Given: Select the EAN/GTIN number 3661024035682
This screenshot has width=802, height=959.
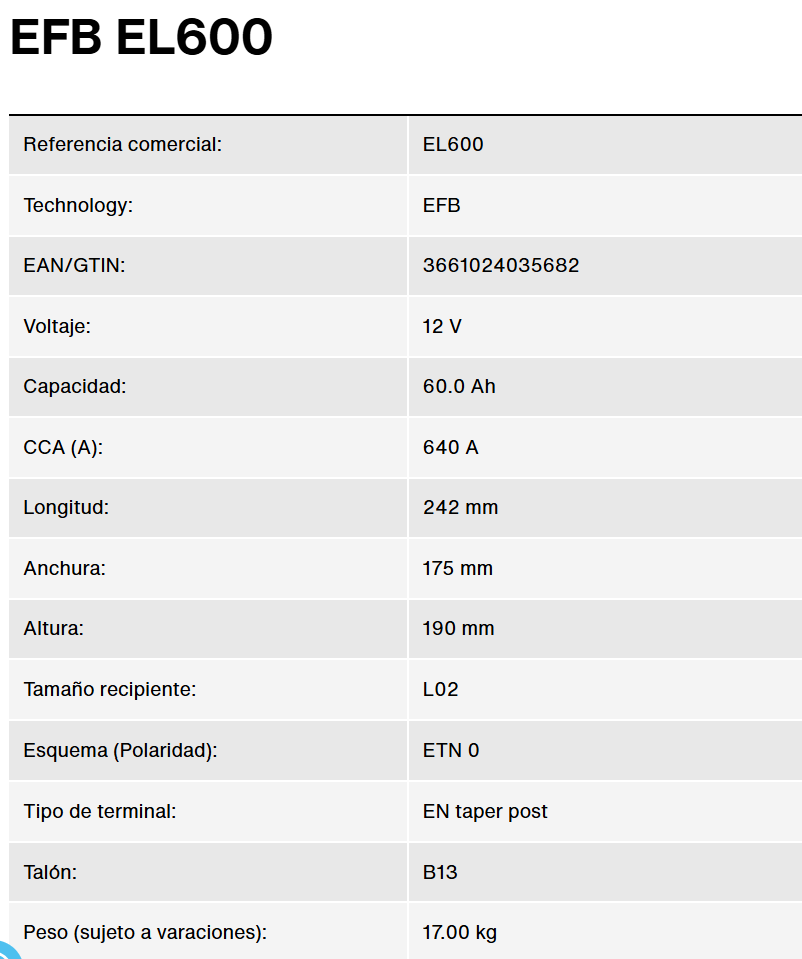Looking at the screenshot, I should point(500,265).
